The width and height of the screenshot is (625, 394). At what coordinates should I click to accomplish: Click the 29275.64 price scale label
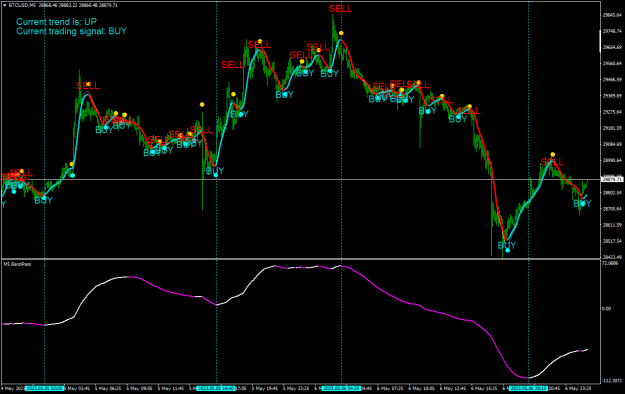coord(612,112)
